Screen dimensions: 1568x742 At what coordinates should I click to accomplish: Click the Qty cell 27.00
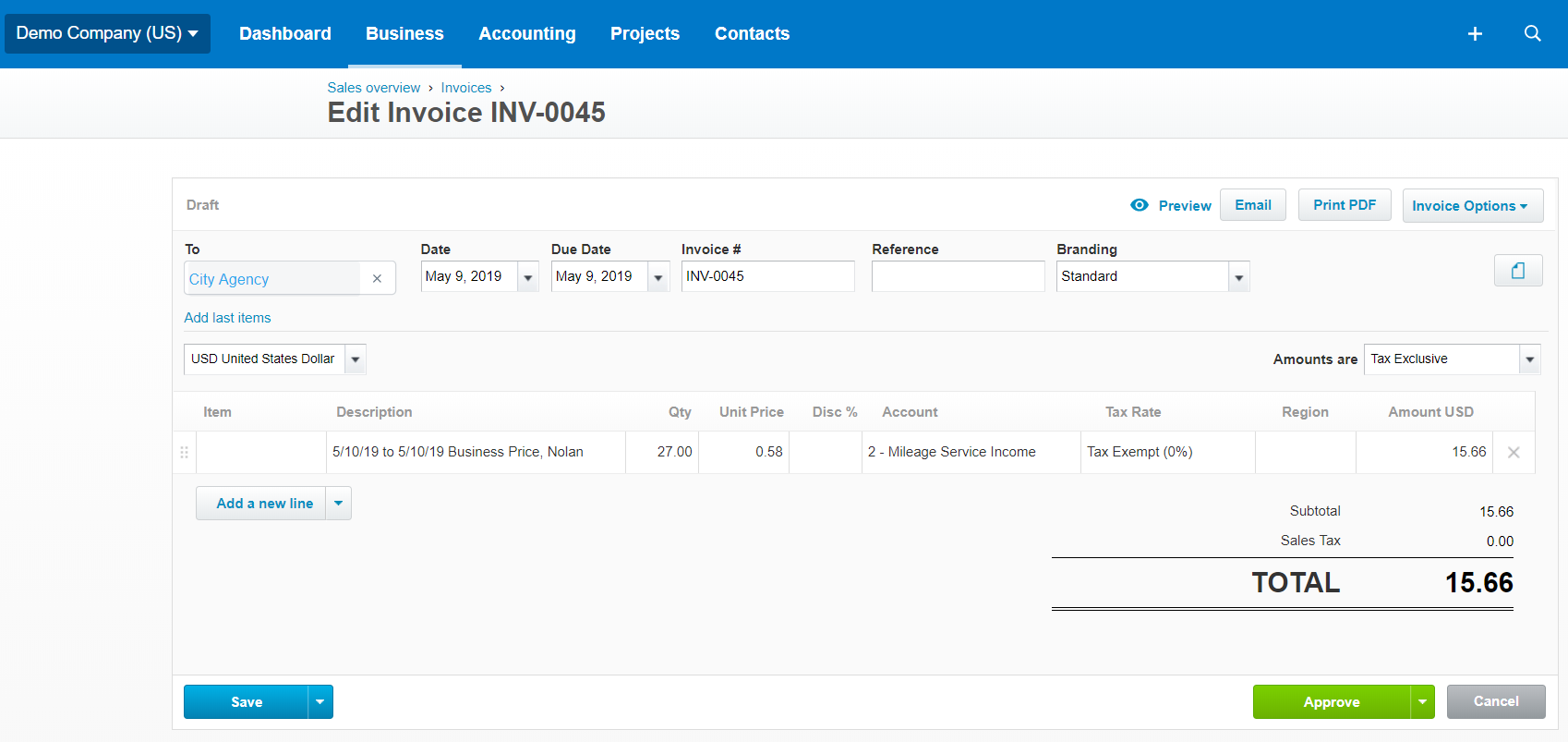(x=662, y=453)
